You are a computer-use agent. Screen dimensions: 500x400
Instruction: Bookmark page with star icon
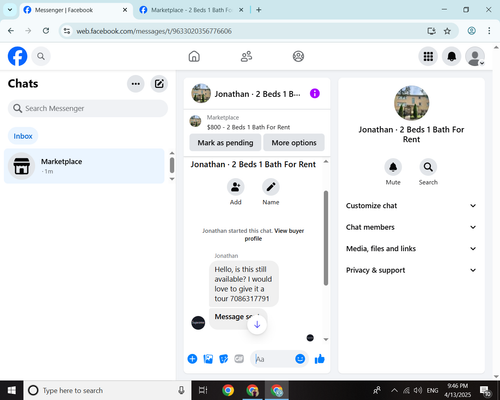coord(447,31)
